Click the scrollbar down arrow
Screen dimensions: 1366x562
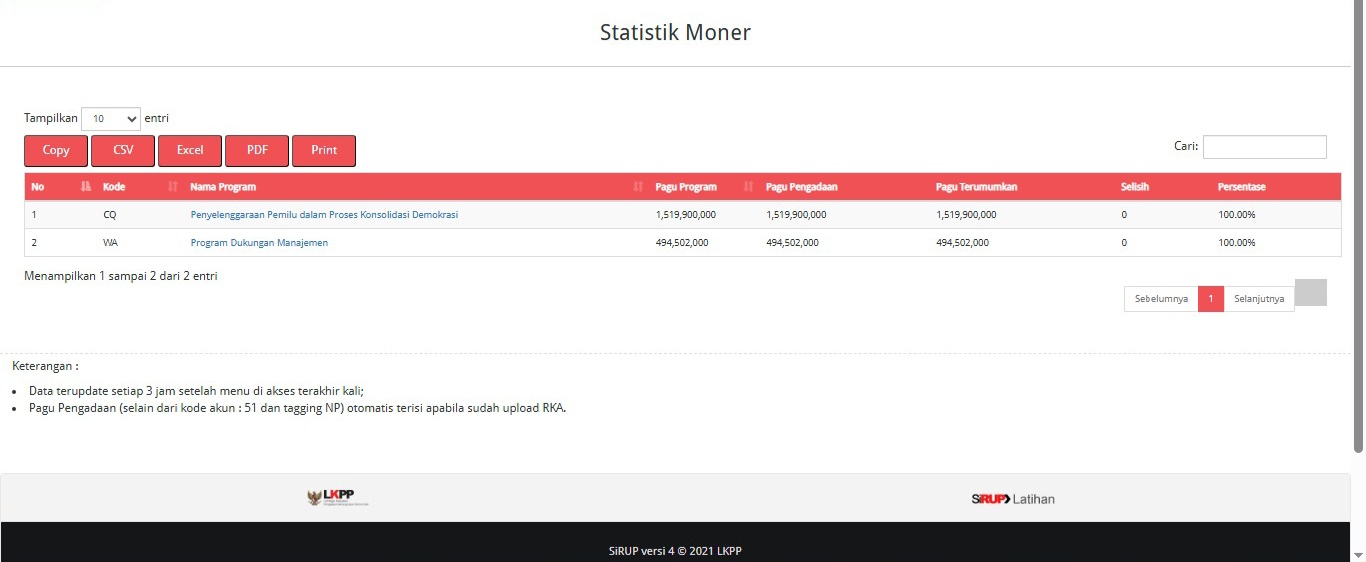click(1358, 554)
